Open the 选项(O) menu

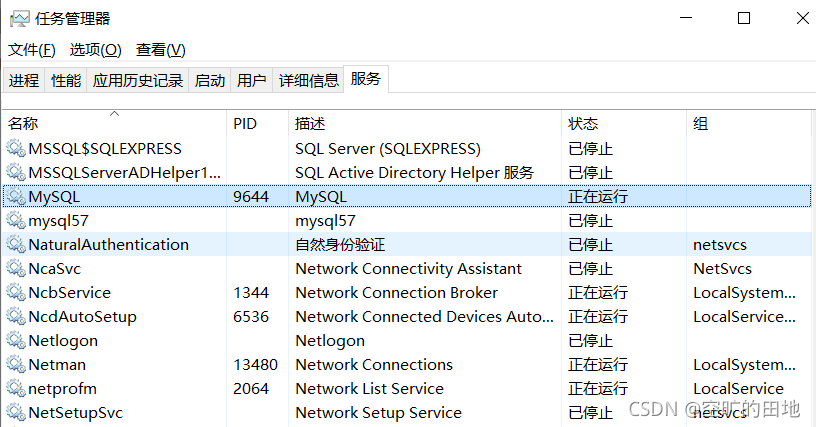click(96, 50)
